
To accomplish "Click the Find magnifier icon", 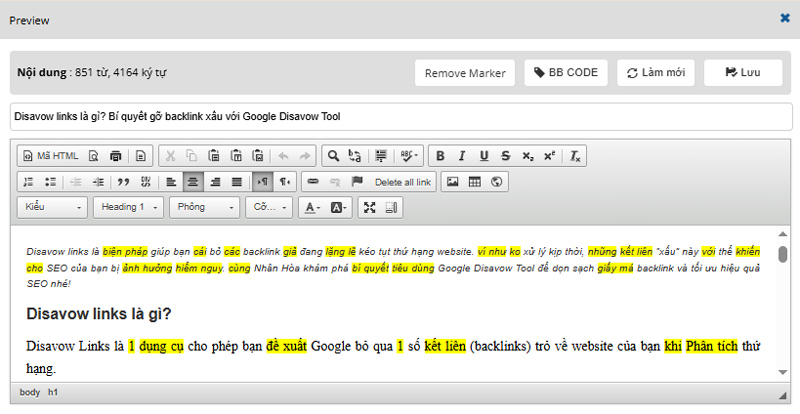I will coord(333,156).
